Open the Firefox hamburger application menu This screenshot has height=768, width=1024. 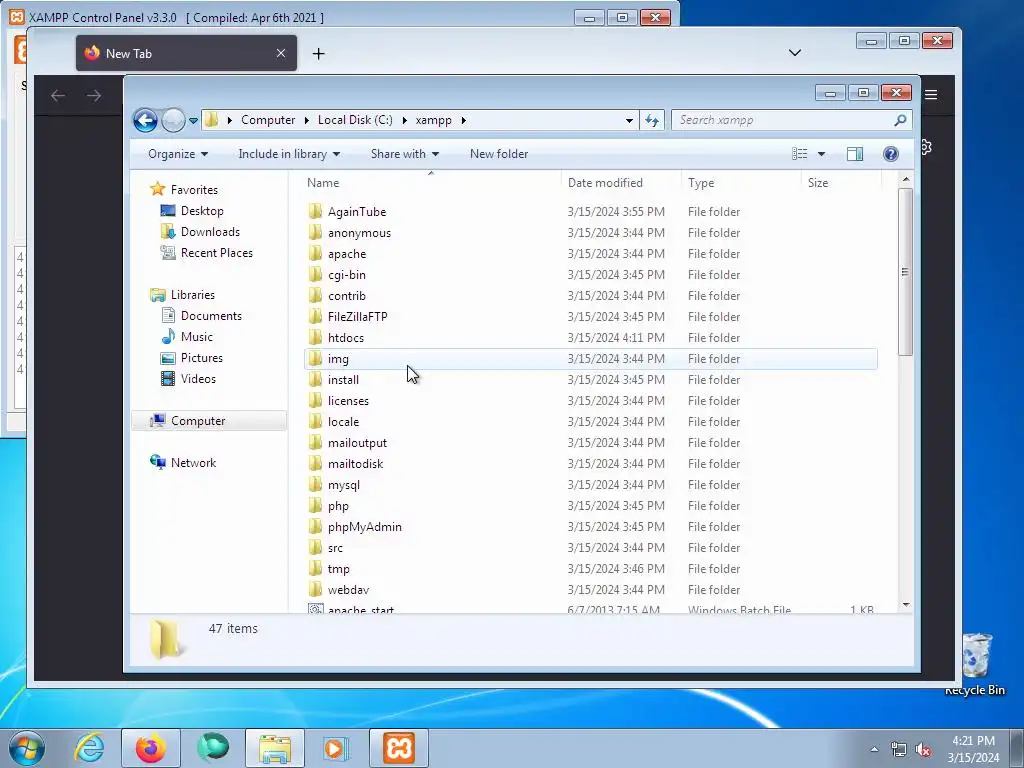[931, 95]
